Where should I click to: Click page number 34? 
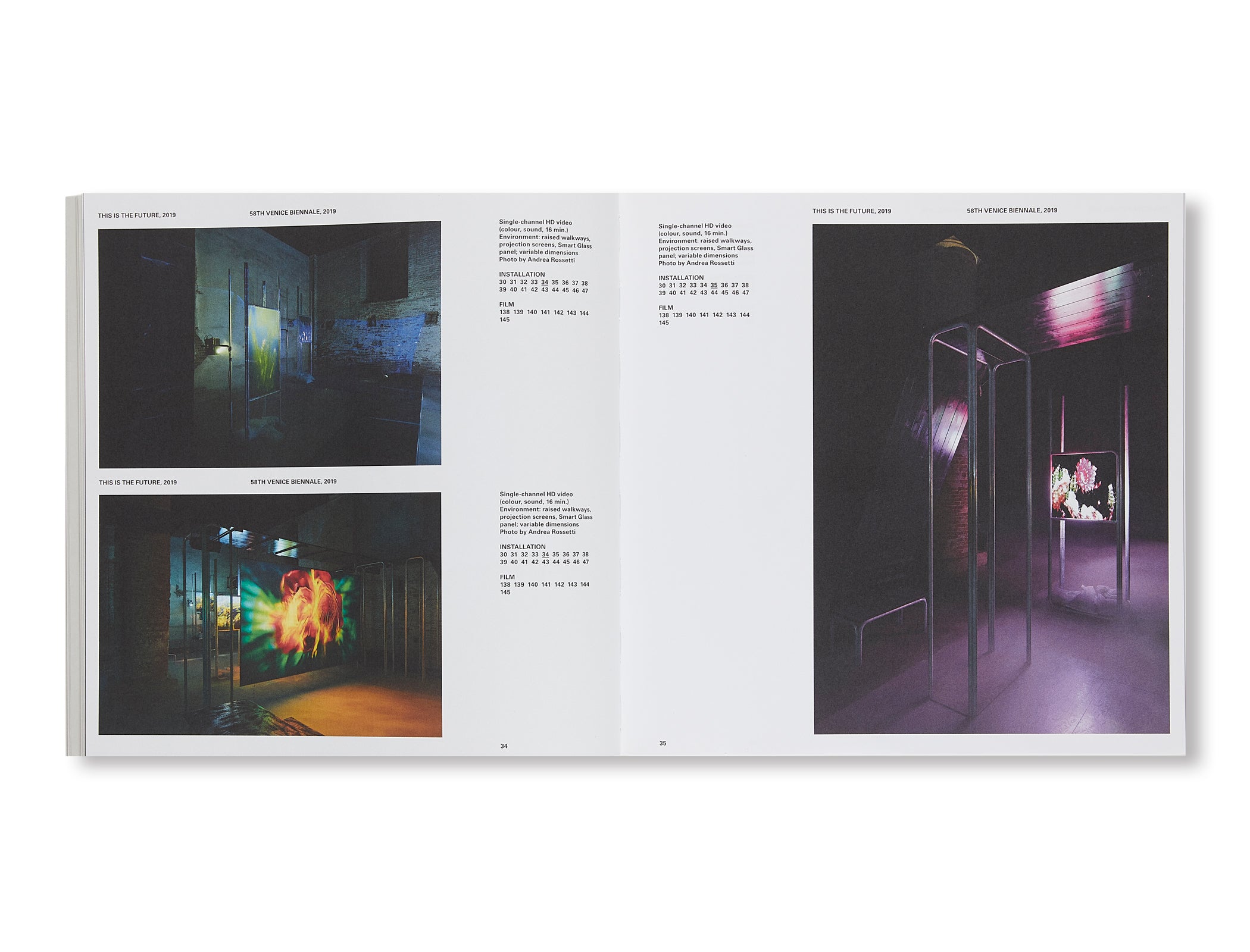pyautogui.click(x=504, y=746)
